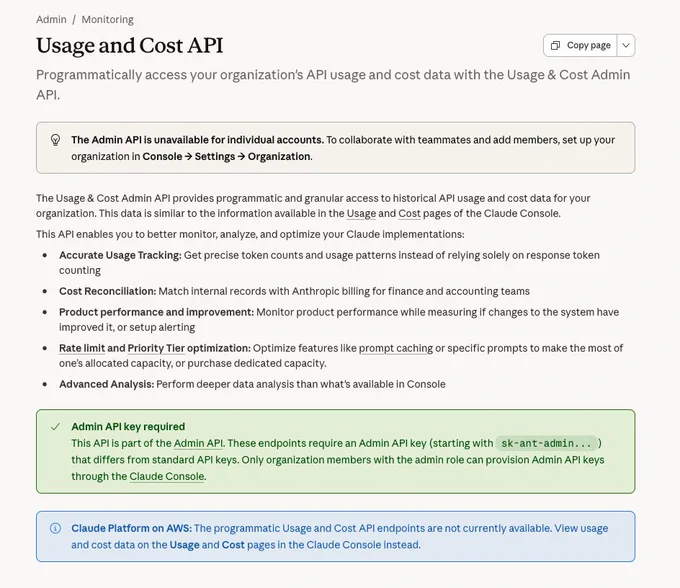The height and width of the screenshot is (588, 680).
Task: Click the checkmark icon in green callout
Action: [55, 427]
